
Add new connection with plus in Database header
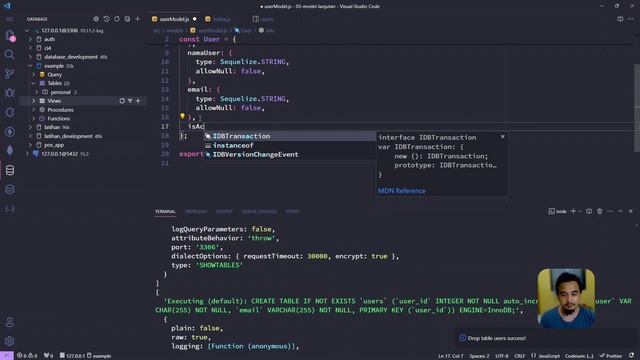coord(138,19)
